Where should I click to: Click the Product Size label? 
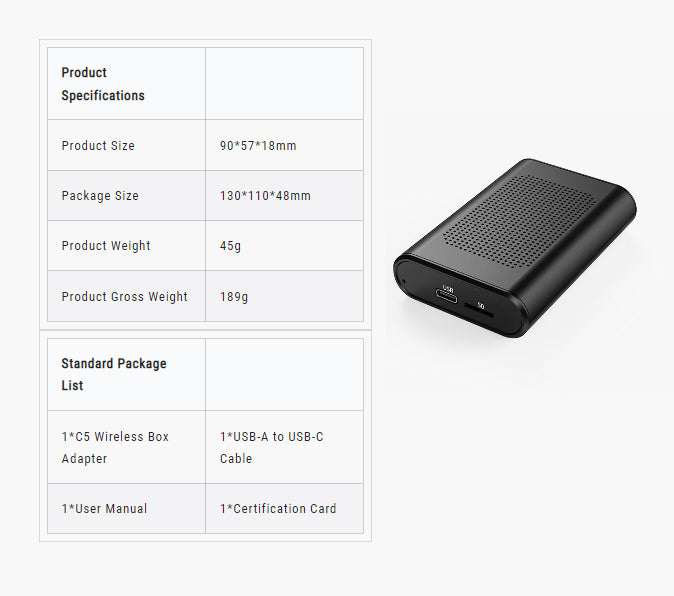pyautogui.click(x=98, y=146)
